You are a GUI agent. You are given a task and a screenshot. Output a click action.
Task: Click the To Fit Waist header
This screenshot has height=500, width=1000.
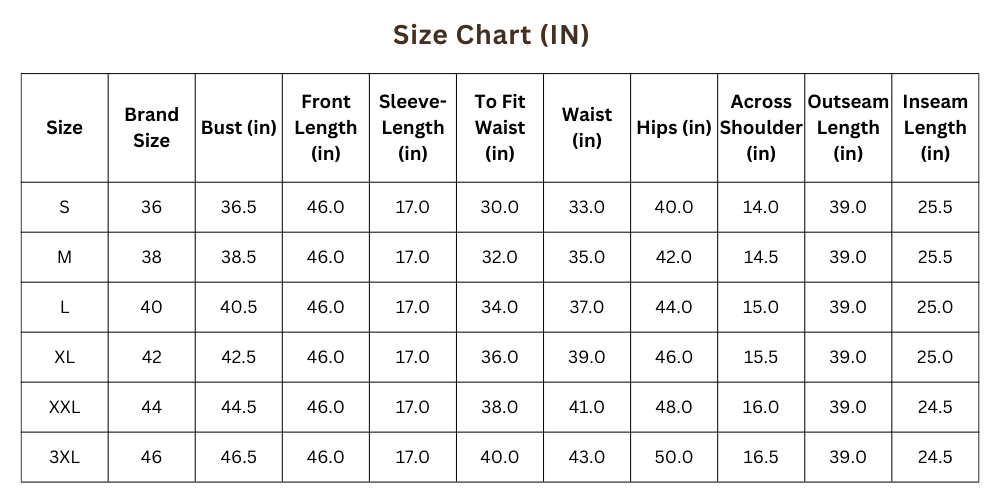tap(499, 128)
